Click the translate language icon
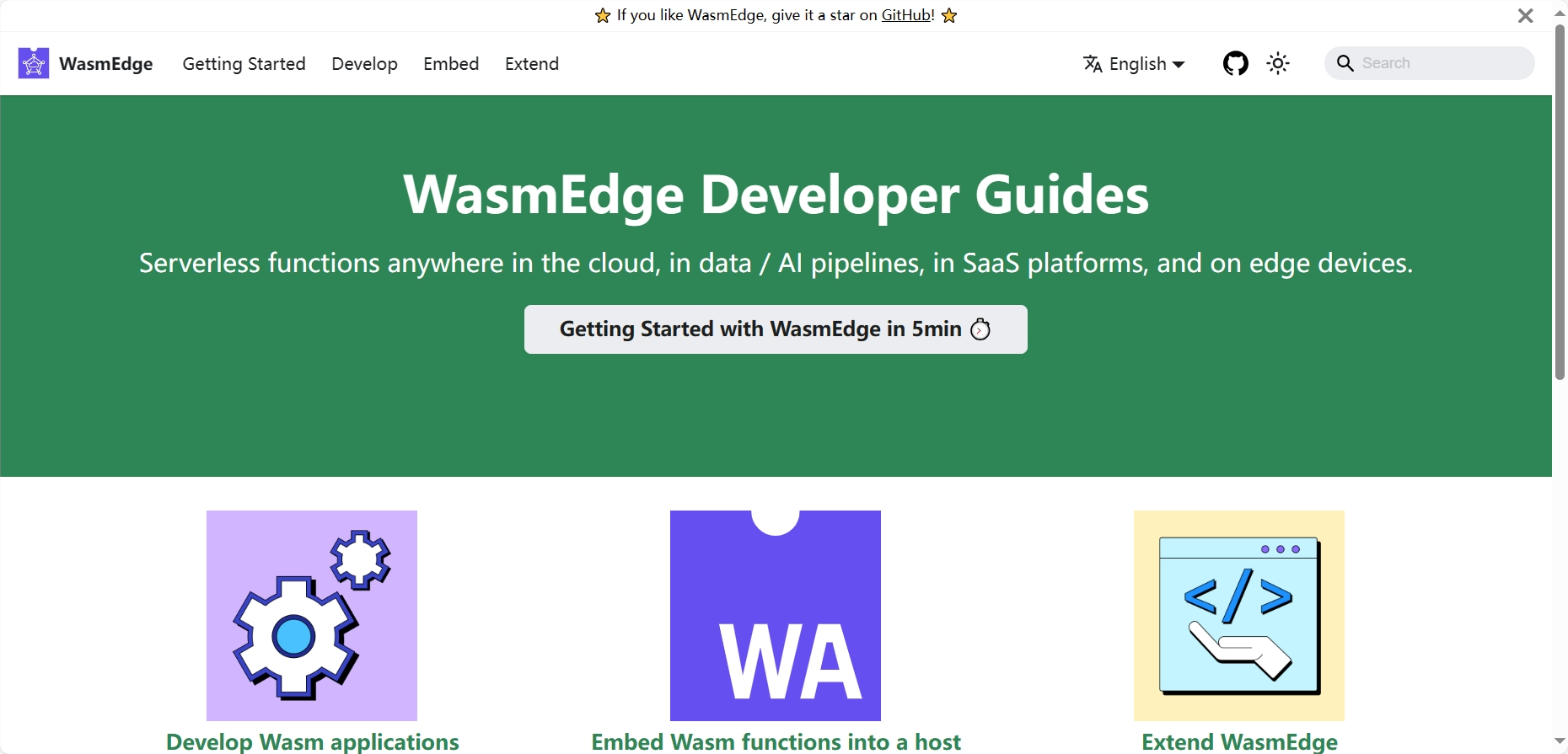The width and height of the screenshot is (1568, 754). point(1093,64)
